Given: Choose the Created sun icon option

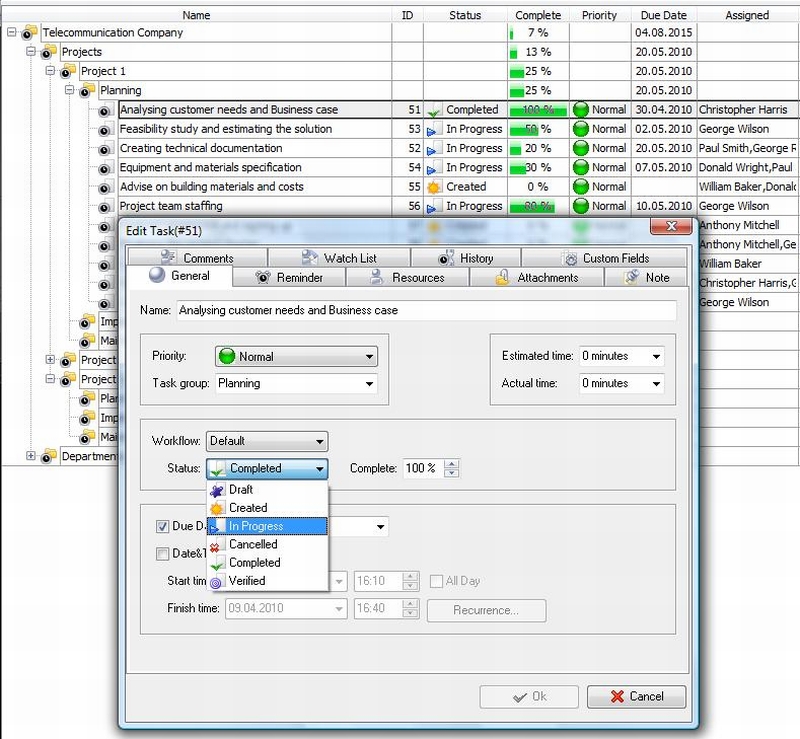Looking at the screenshot, I should (216, 508).
